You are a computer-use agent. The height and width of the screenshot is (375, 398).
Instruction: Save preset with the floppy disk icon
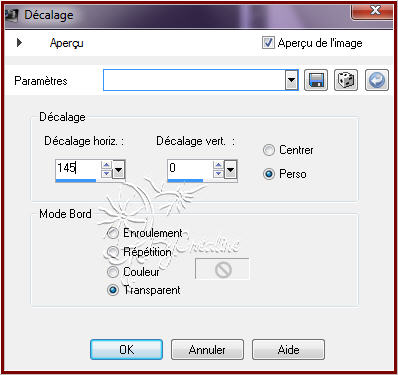[x=316, y=80]
